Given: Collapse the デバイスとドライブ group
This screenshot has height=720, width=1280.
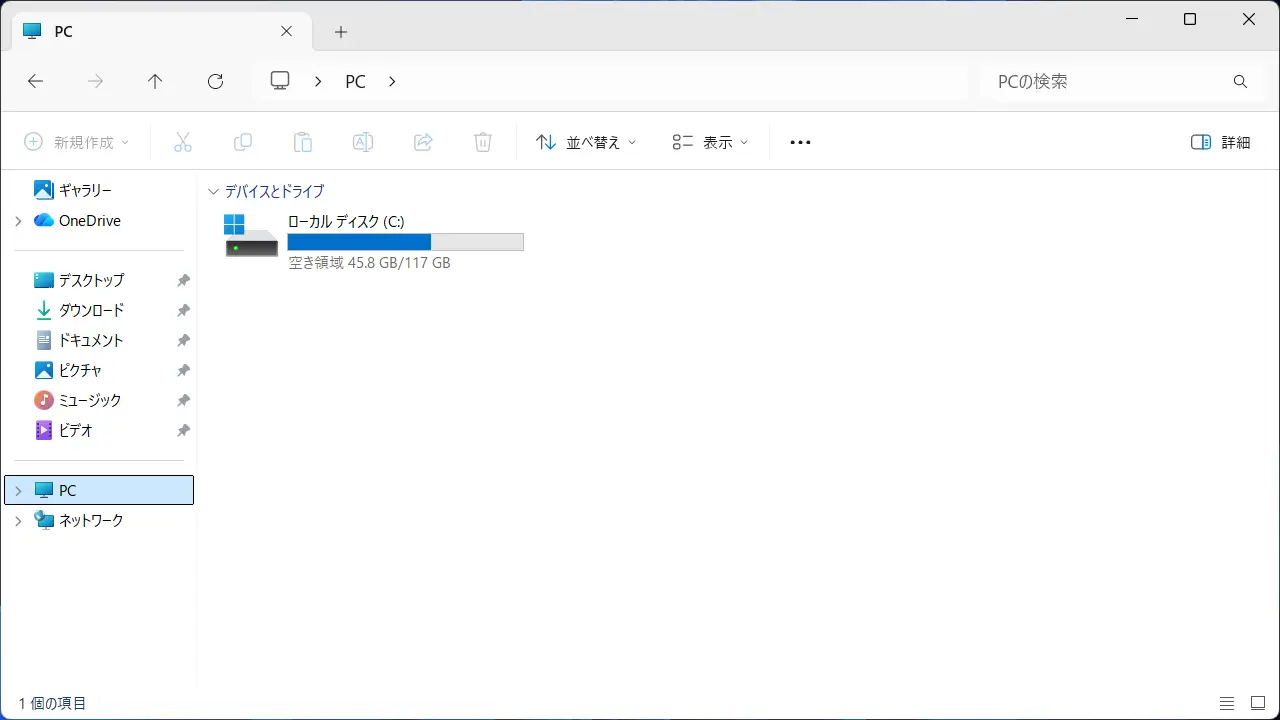Looking at the screenshot, I should pyautogui.click(x=213, y=191).
